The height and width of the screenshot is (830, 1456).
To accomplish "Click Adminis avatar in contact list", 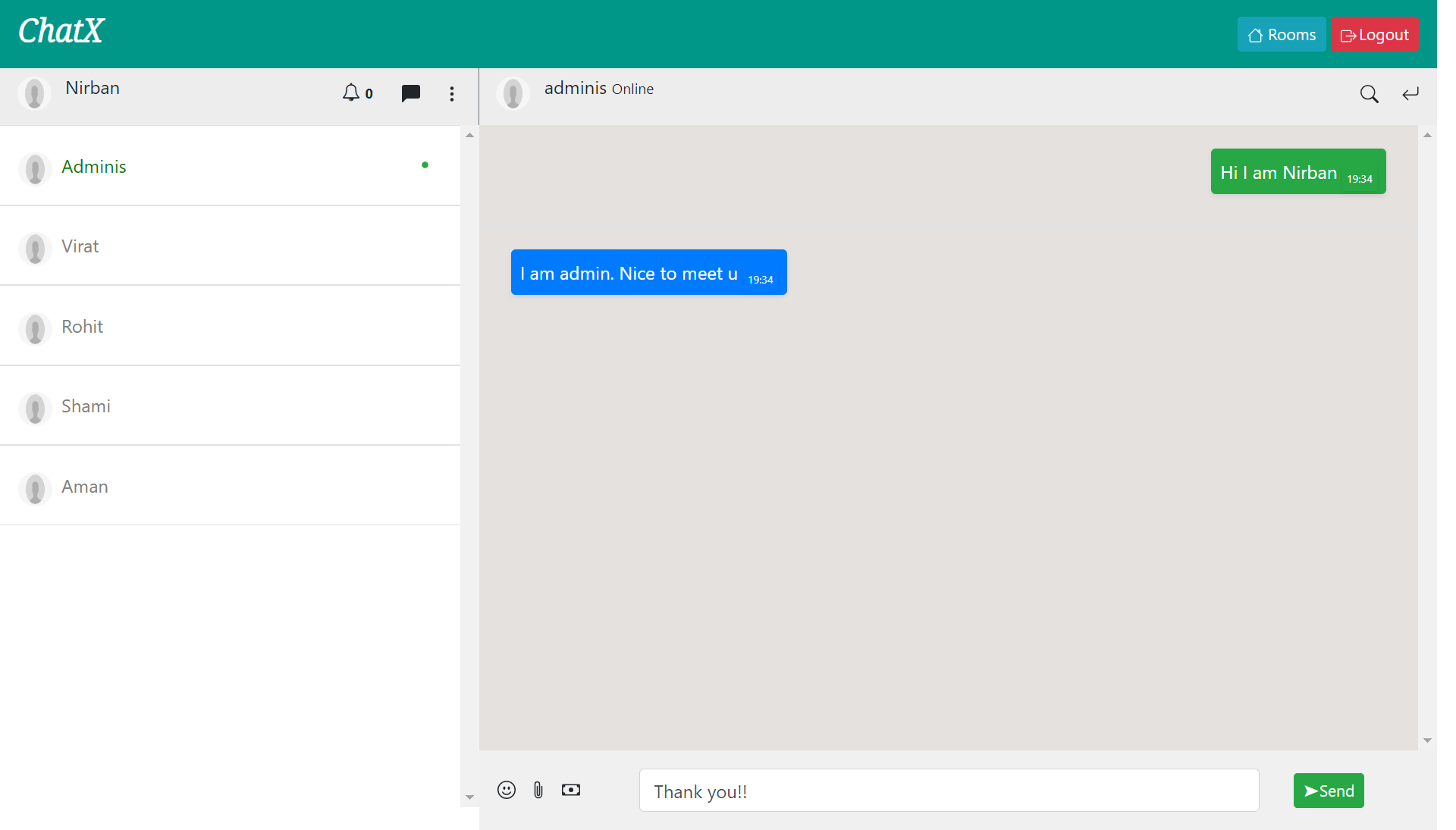I will click(35, 168).
